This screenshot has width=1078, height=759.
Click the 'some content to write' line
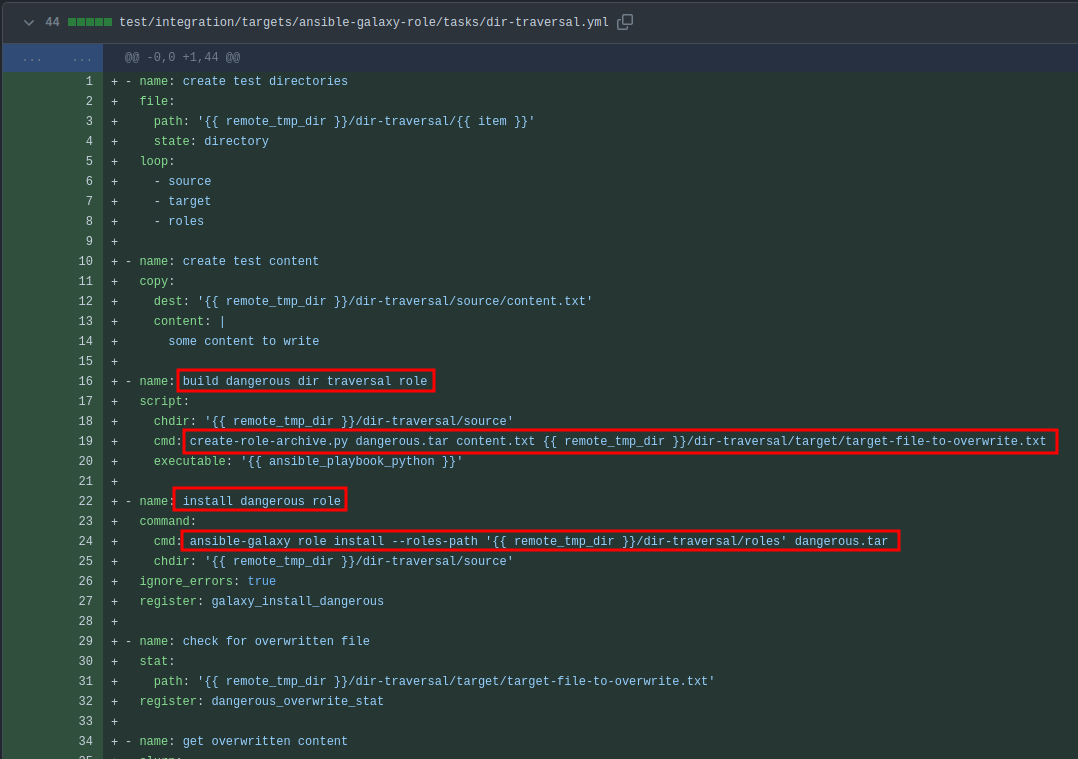243,342
